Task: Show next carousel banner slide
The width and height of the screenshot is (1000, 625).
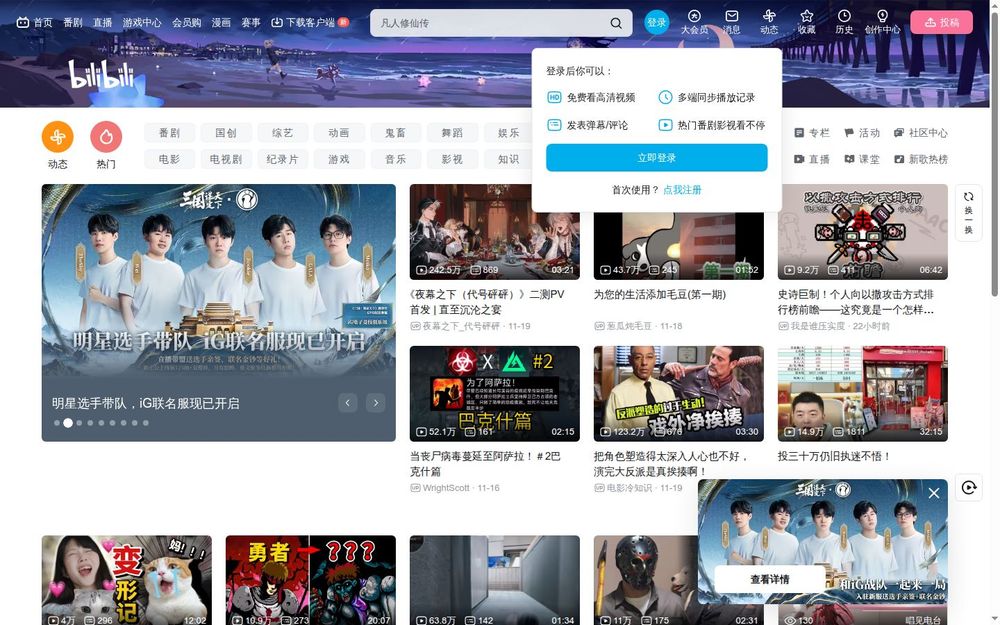Action: click(x=376, y=402)
